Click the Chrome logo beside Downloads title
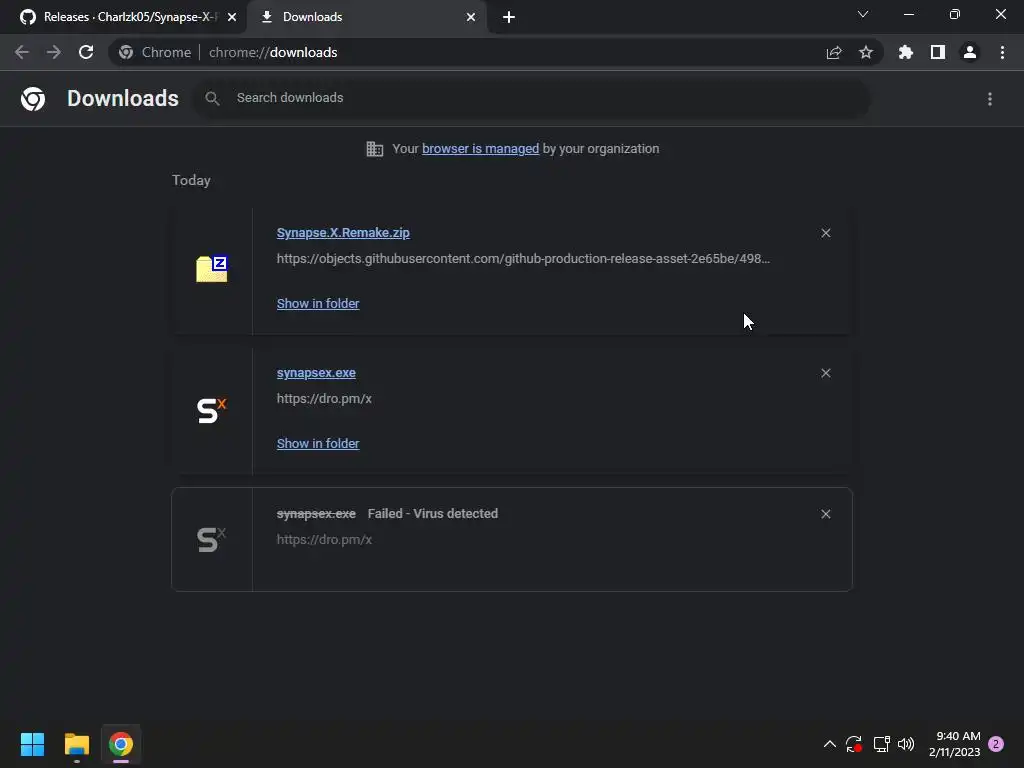This screenshot has width=1024, height=768. coord(33,99)
